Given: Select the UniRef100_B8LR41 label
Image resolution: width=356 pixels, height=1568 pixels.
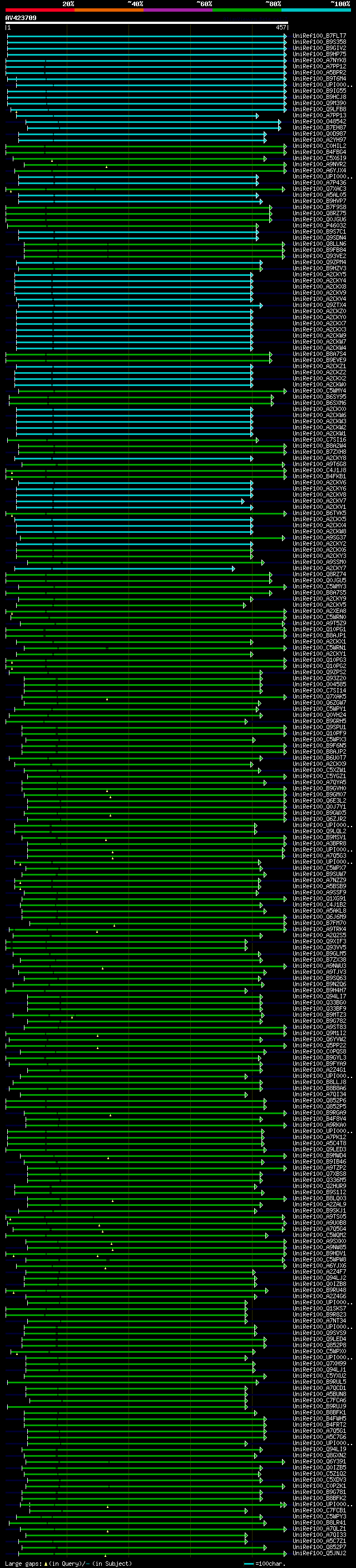Looking at the screenshot, I should point(319,1523).
